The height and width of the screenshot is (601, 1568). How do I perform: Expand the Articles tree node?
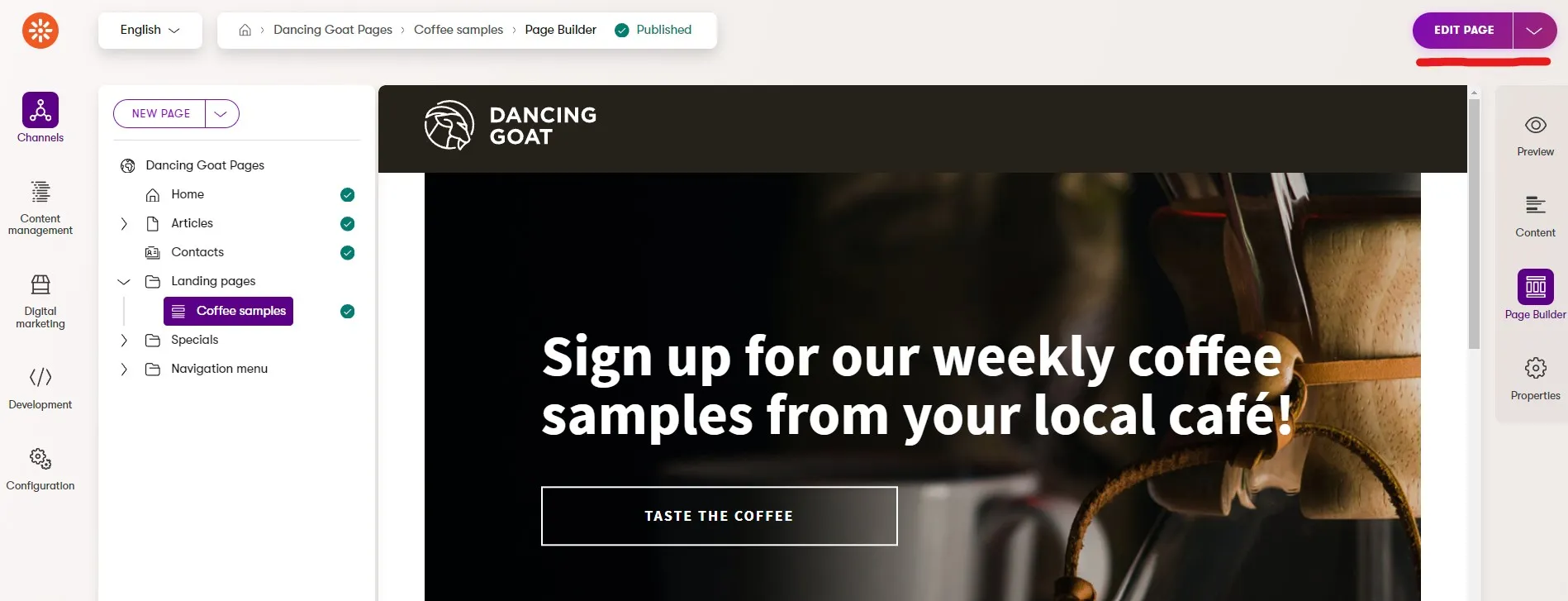click(124, 224)
